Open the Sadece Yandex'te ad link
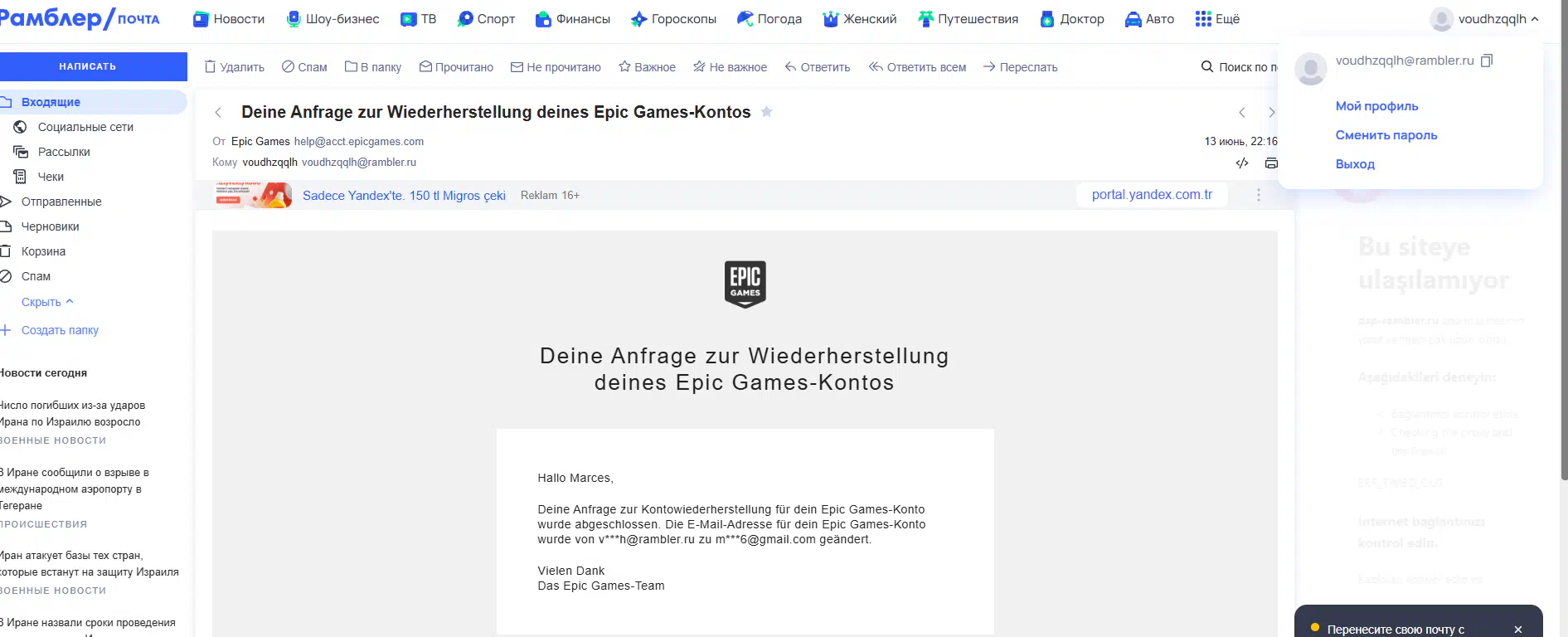This screenshot has width=1568, height=637. (x=404, y=196)
